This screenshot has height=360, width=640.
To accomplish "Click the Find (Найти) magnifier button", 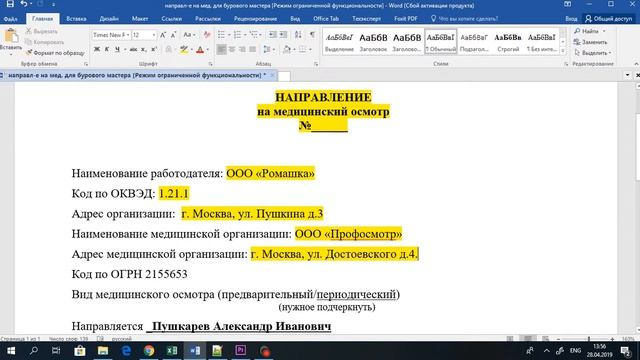I will 586,31.
